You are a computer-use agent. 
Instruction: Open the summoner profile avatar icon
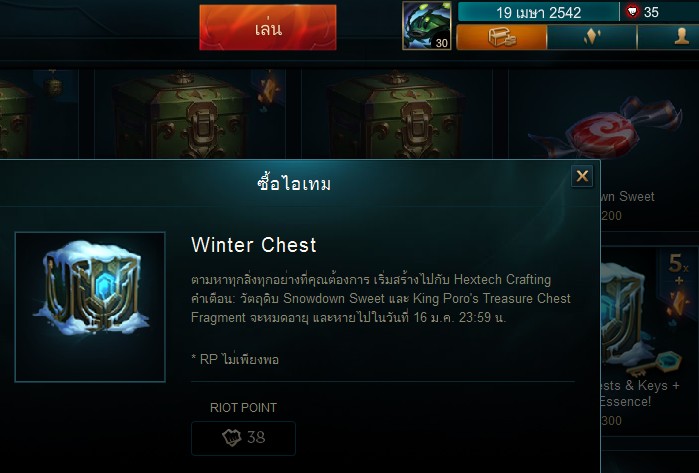[x=427, y=25]
